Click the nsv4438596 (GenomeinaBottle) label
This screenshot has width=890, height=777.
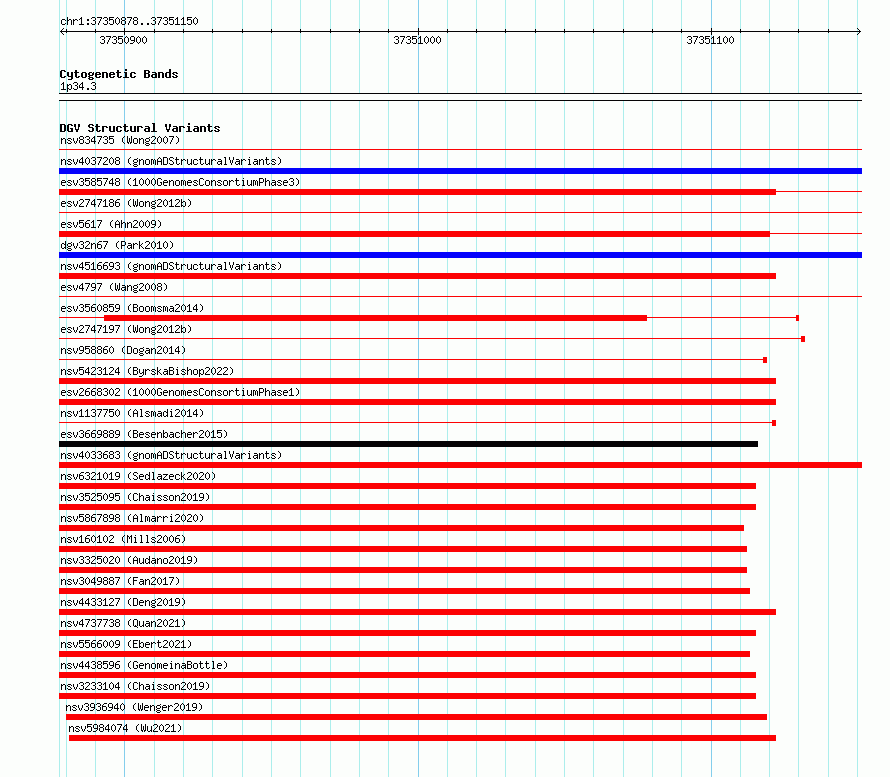point(144,665)
